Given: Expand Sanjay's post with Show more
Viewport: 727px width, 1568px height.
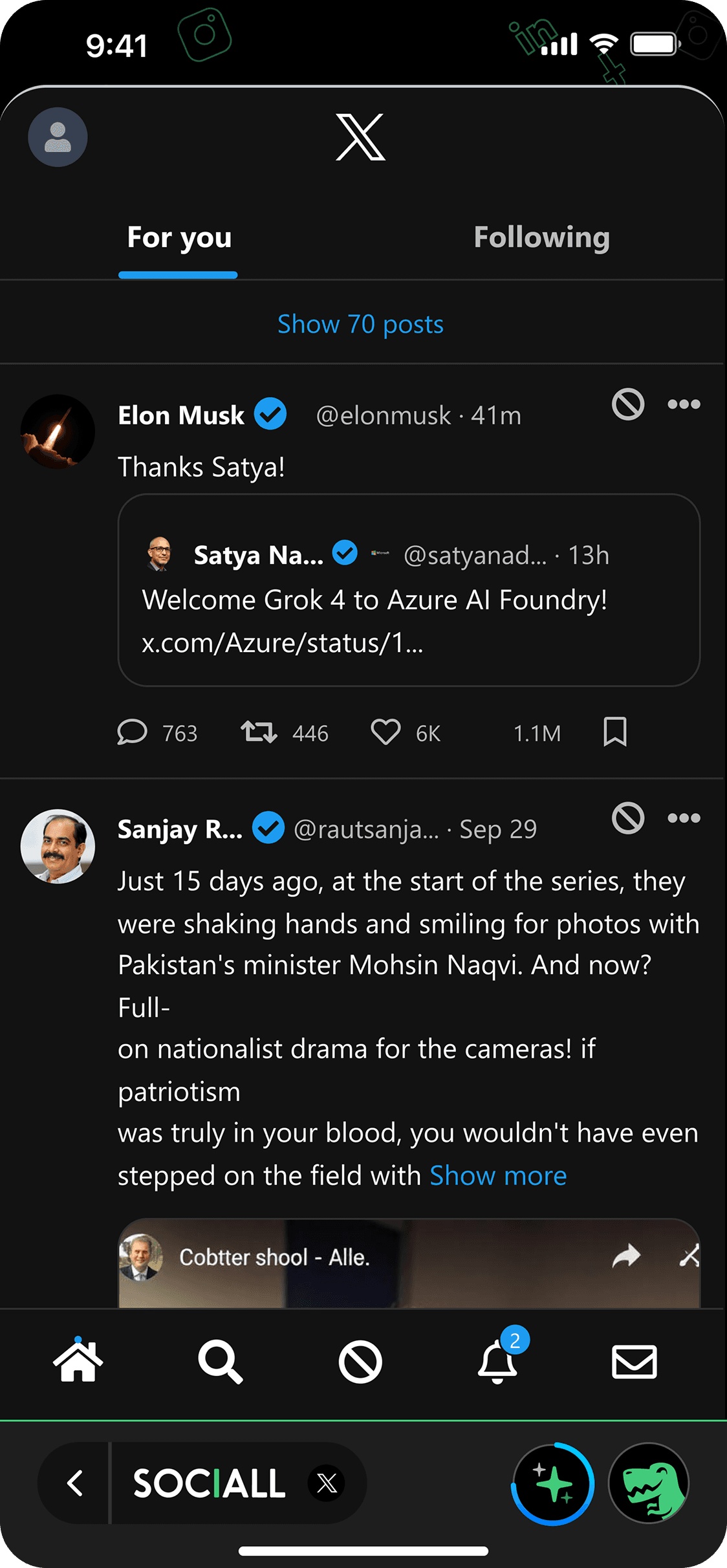Looking at the screenshot, I should pos(498,1175).
